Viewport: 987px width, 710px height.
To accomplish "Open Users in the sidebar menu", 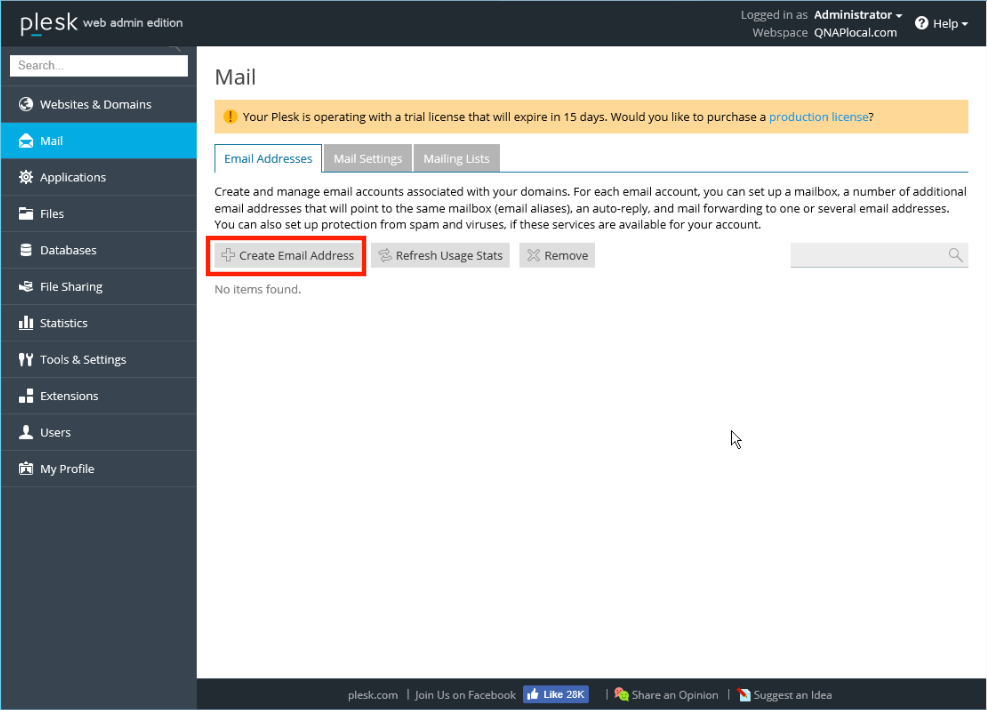I will click(55, 433).
